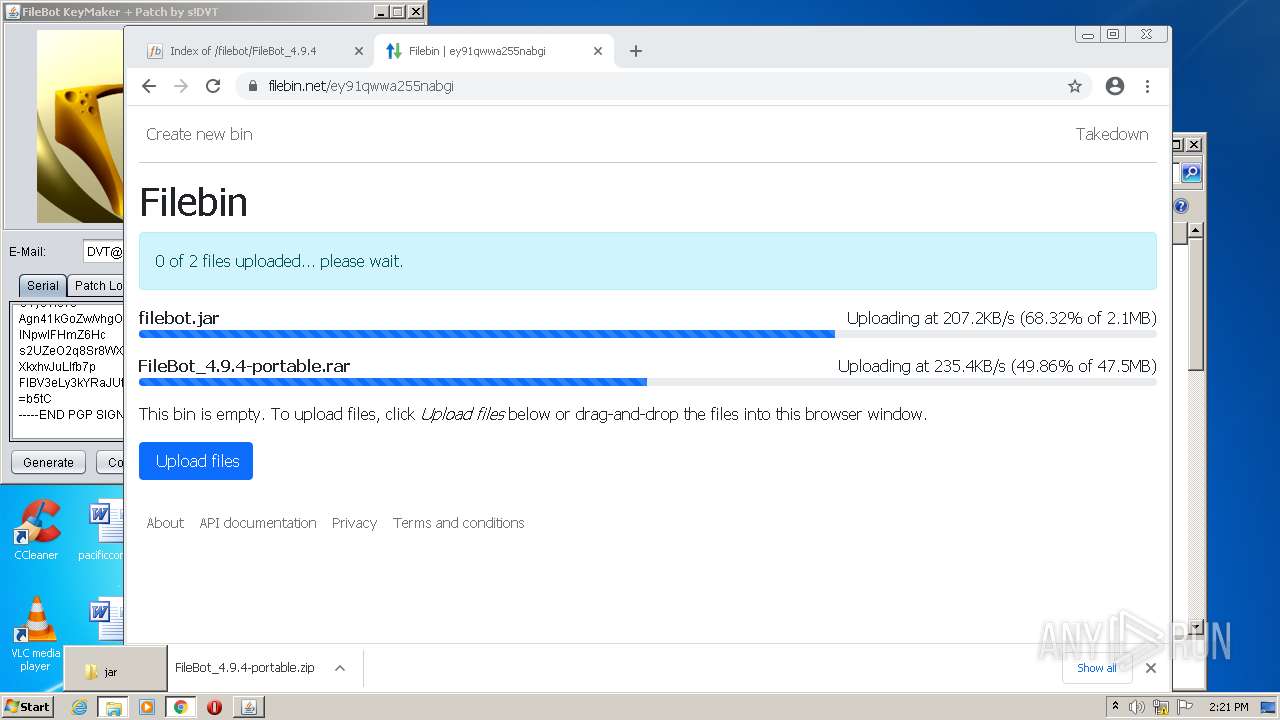This screenshot has width=1280, height=720.
Task: Go back using Chrome's back arrow
Action: (149, 86)
